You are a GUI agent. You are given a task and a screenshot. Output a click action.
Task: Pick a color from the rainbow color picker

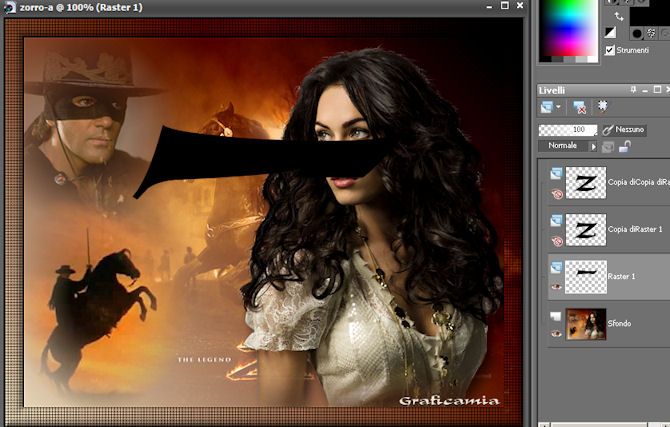point(568,27)
